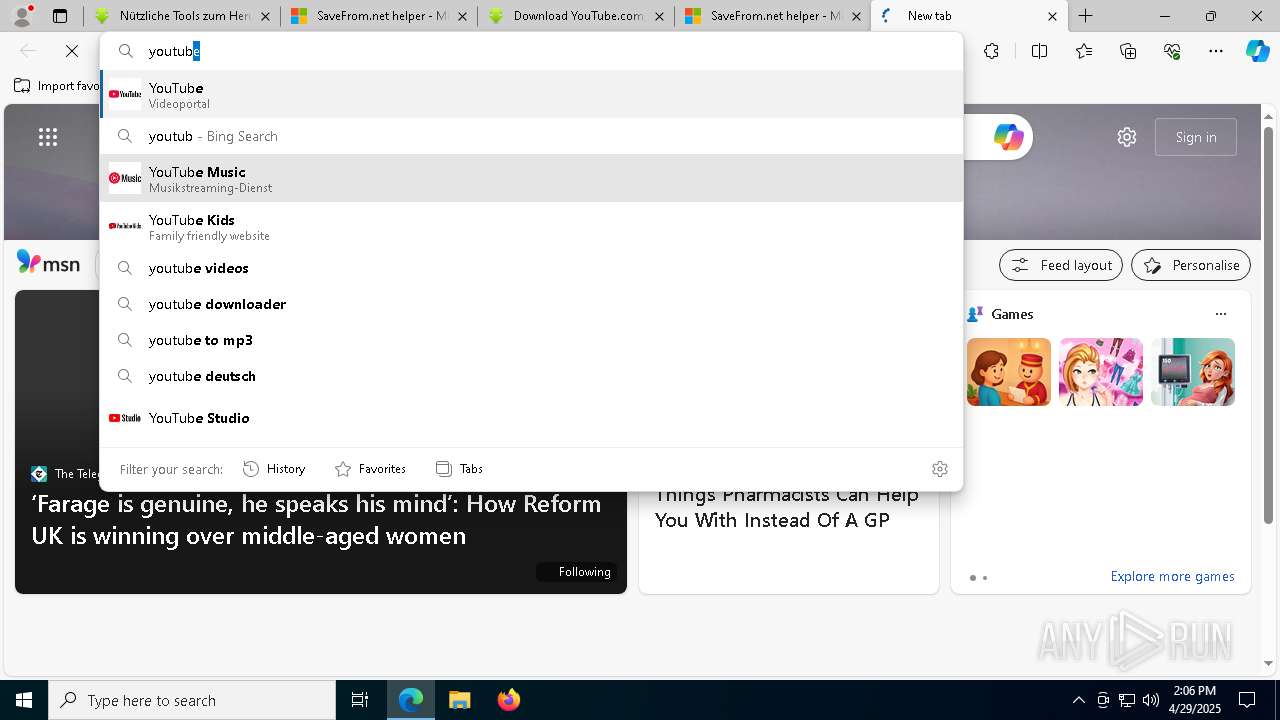The height and width of the screenshot is (720, 1280).
Task: Open the Import favorites bookmark bar item
Action: tap(56, 86)
